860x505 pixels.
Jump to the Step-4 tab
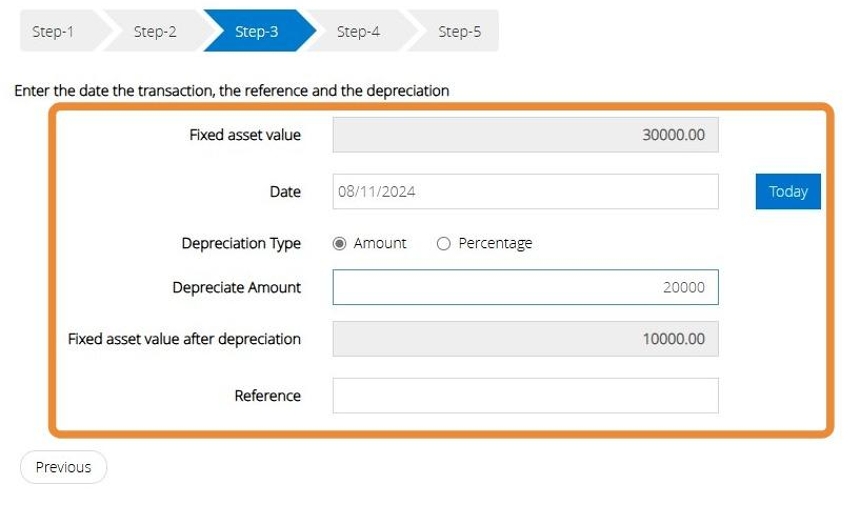pyautogui.click(x=358, y=32)
